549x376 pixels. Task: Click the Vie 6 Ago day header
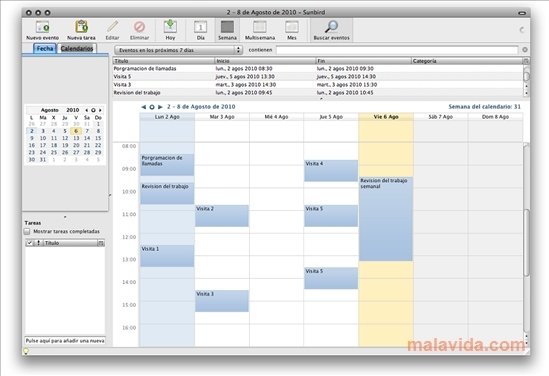pyautogui.click(x=386, y=117)
